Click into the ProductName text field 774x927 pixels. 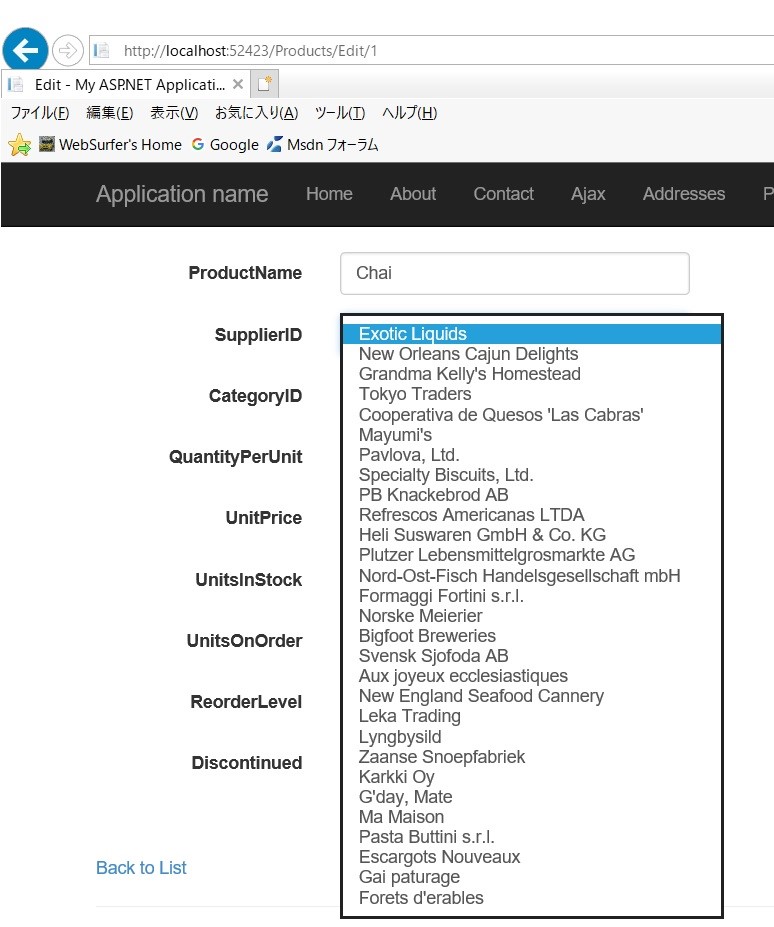(514, 273)
